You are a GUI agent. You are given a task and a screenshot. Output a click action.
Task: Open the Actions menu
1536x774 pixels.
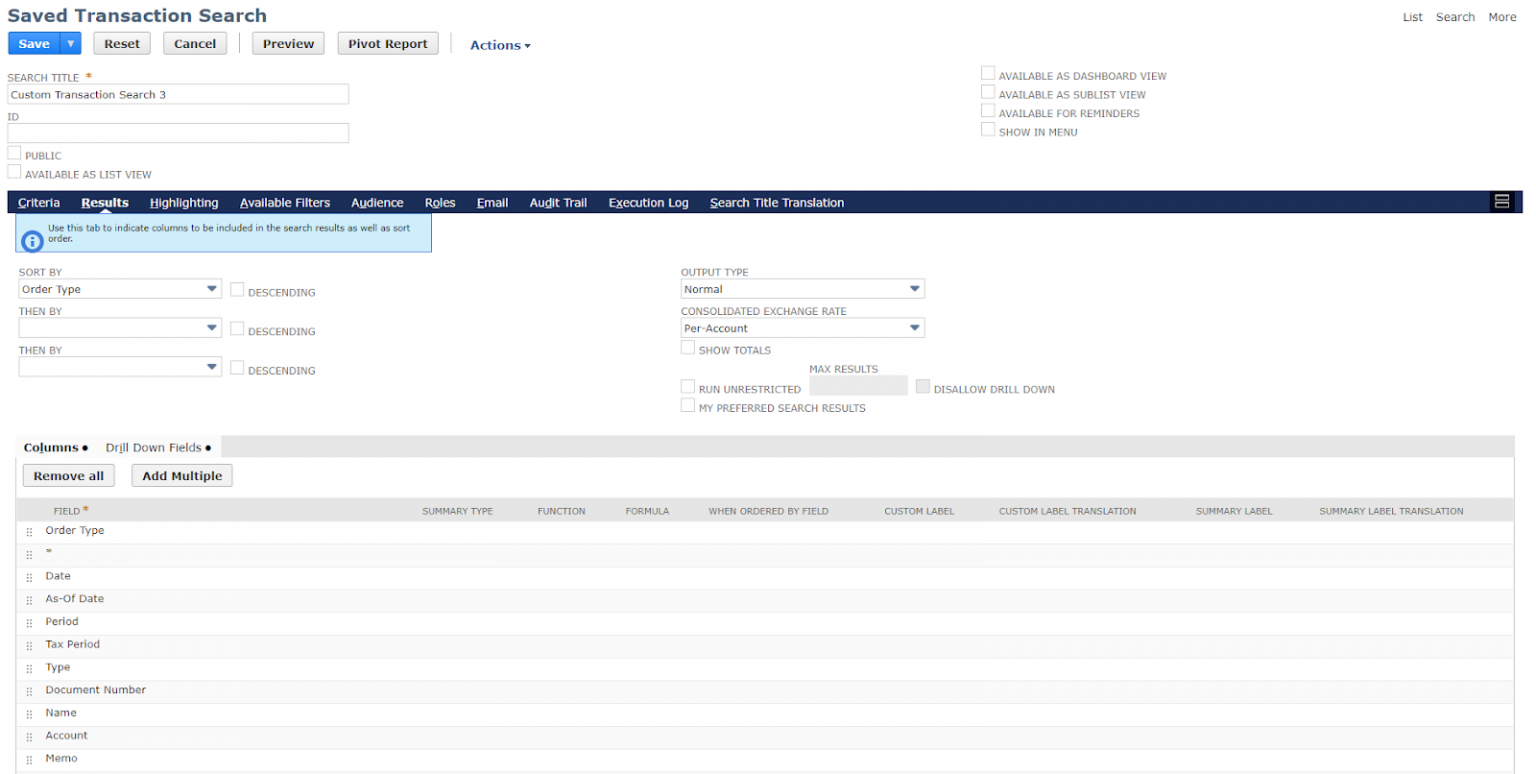(x=500, y=45)
